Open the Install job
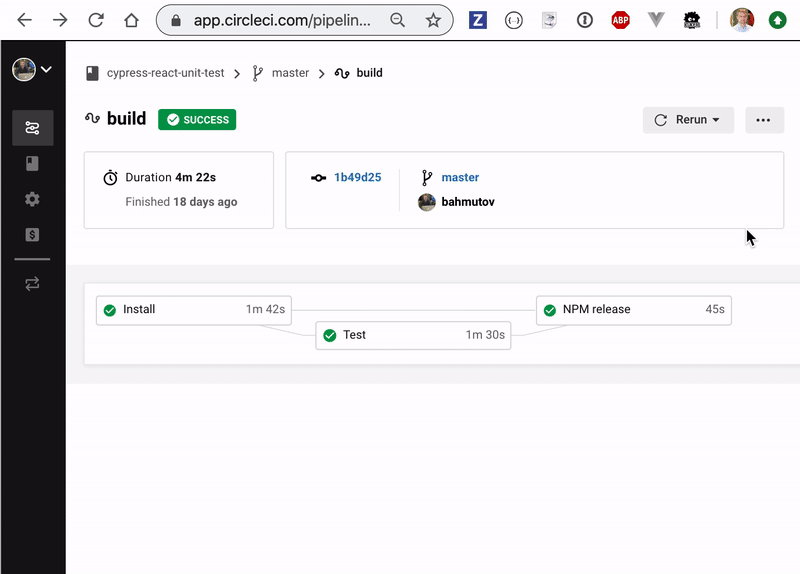This screenshot has height=574, width=800. tap(194, 310)
